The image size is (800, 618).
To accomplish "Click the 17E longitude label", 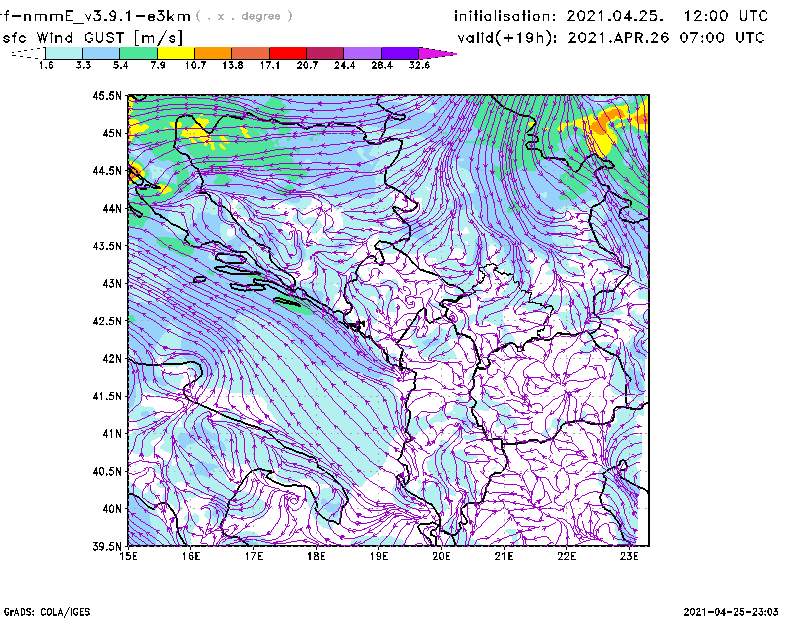I will pyautogui.click(x=254, y=556).
